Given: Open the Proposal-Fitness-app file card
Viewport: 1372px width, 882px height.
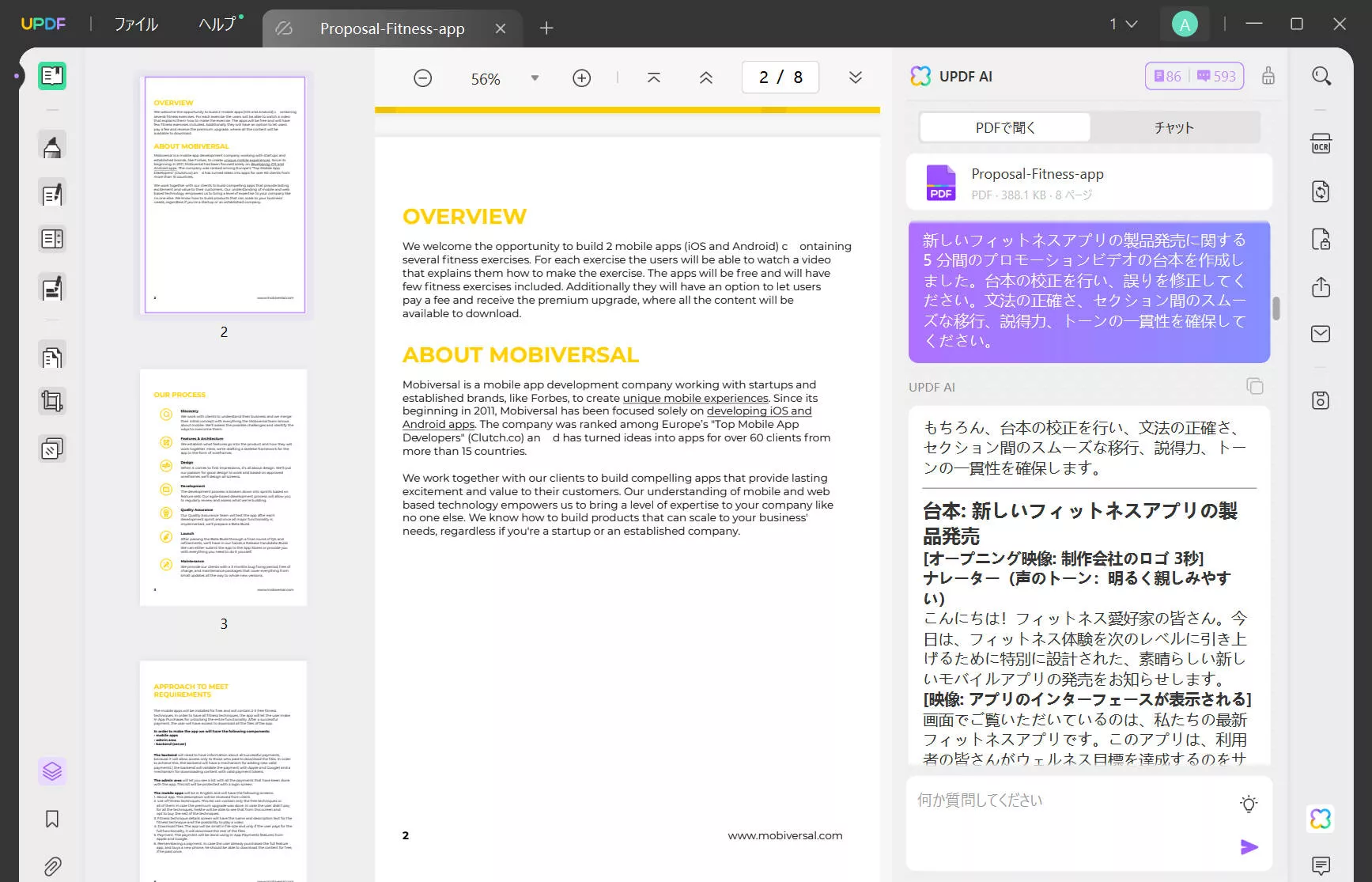Looking at the screenshot, I should (x=1089, y=183).
